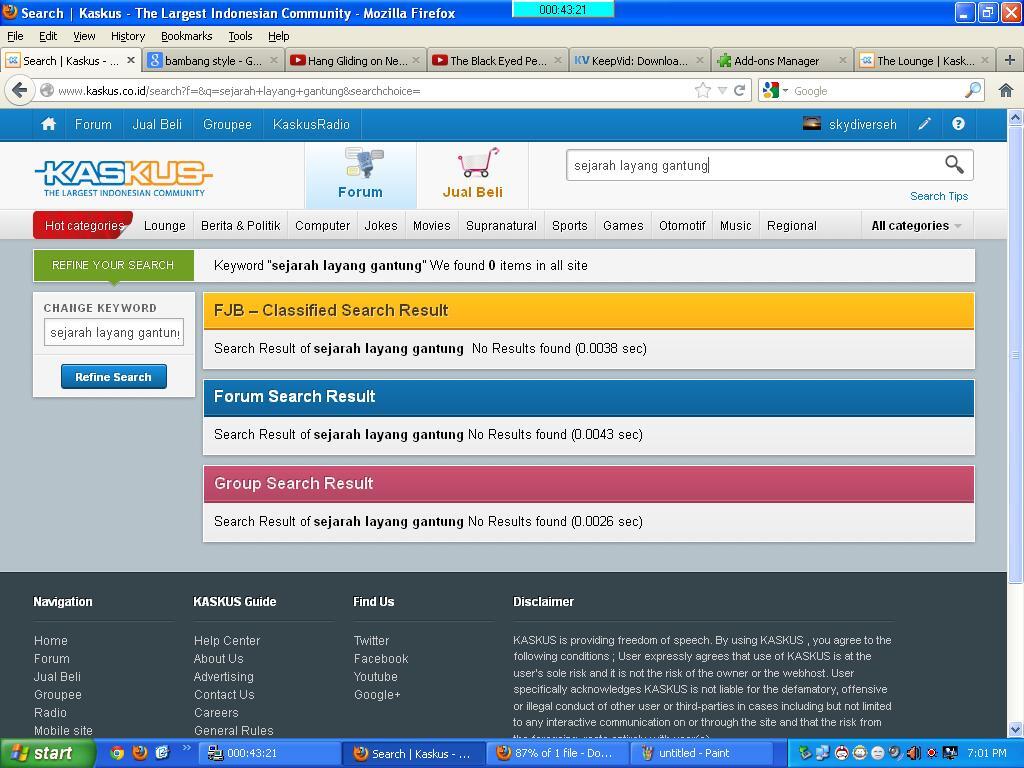Open the Regional category
Screen dimensions: 1024x768
click(792, 225)
